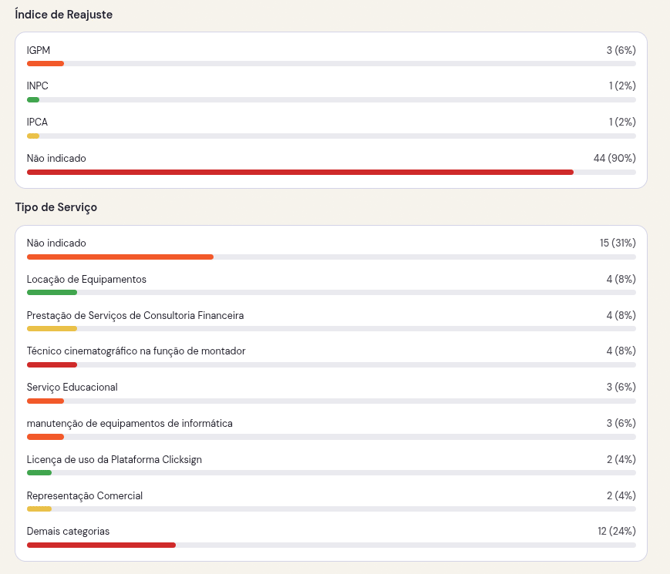The width and height of the screenshot is (670, 574).
Task: Click the manutenção de equipamentos value '3 (6%)'
Action: pyautogui.click(x=621, y=423)
